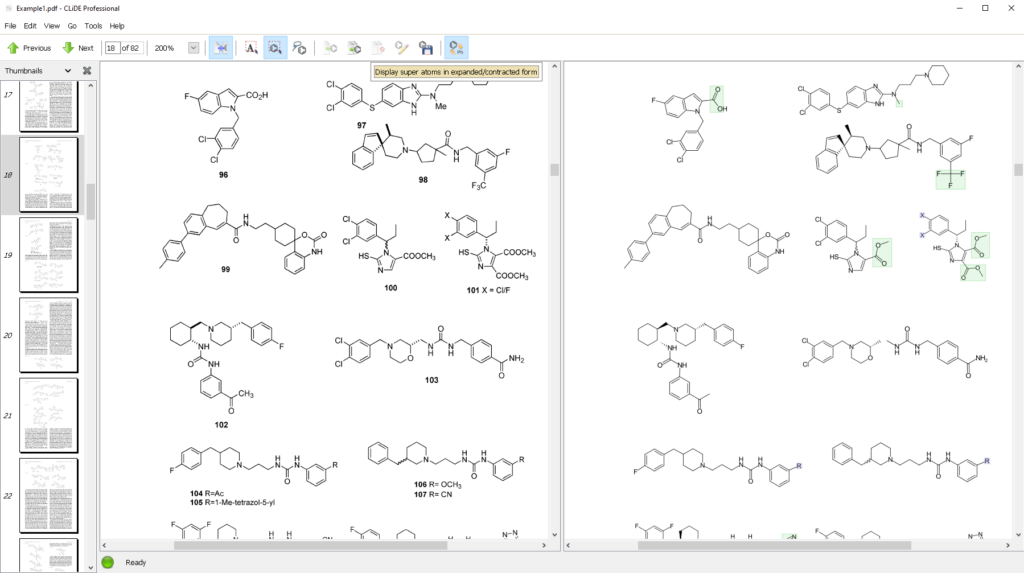1024x573 pixels.
Task: Open the Tools menu
Action: click(x=93, y=26)
